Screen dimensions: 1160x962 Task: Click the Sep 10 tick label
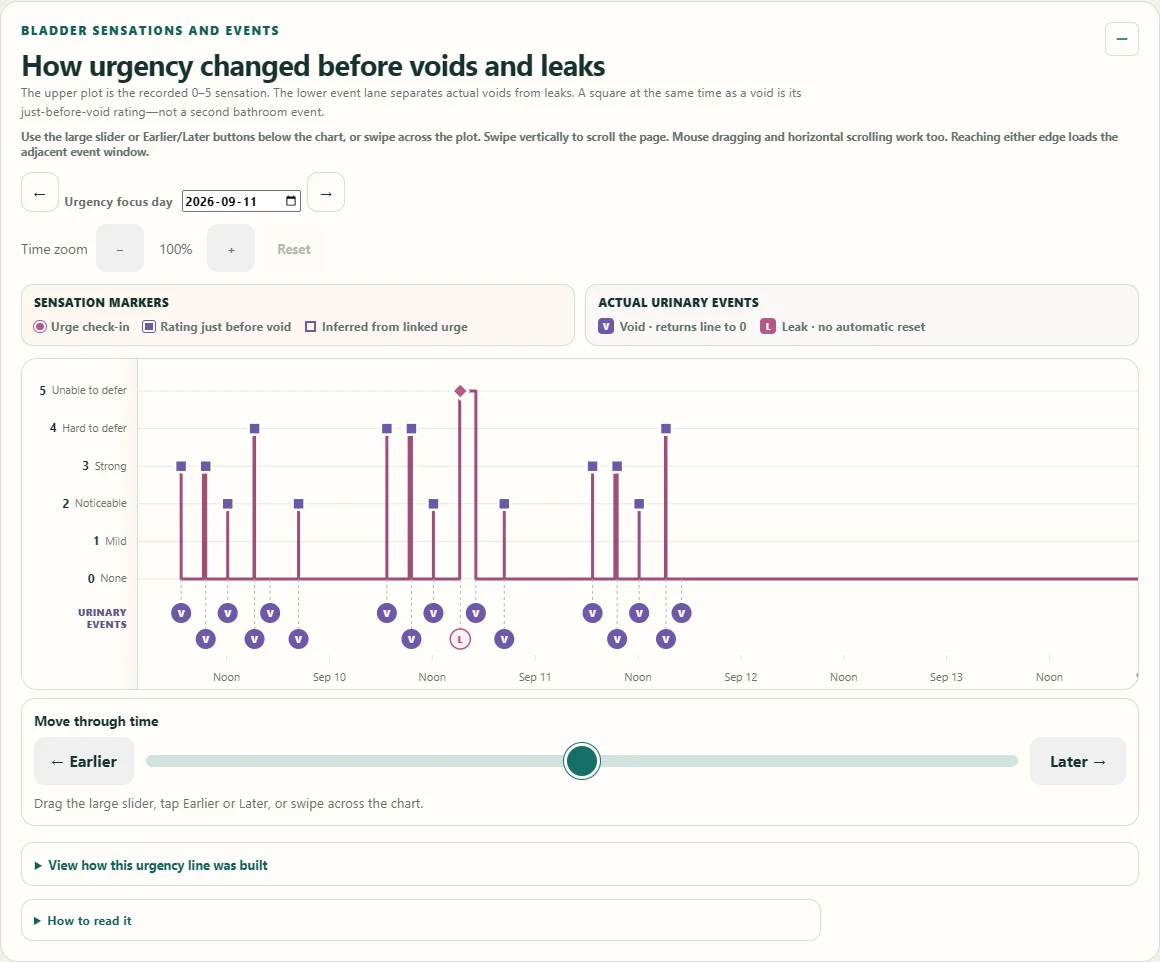pyautogui.click(x=329, y=677)
